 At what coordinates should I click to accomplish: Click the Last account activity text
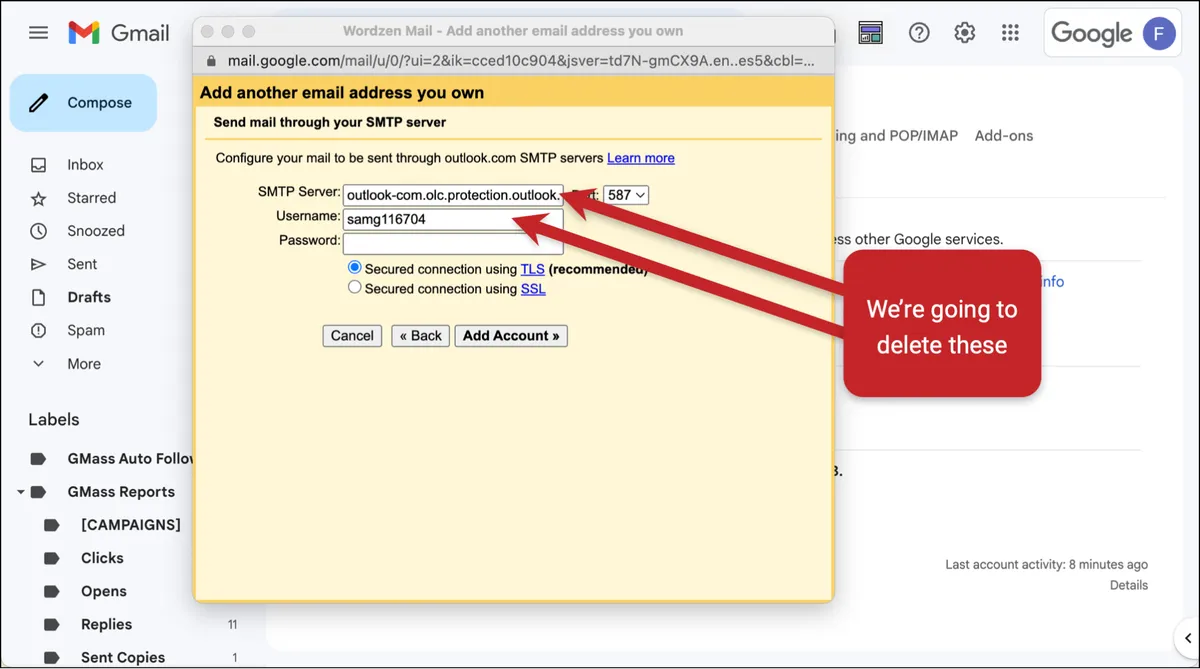(1047, 565)
